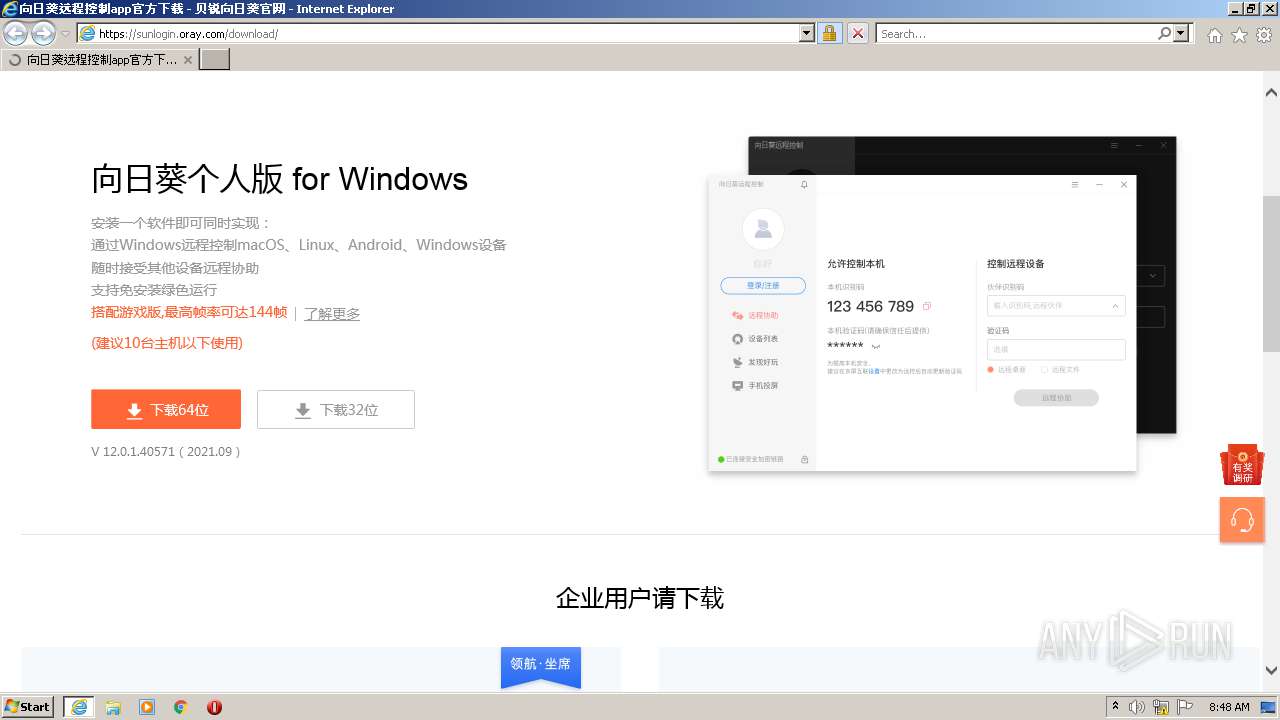Viewport: 1280px width, 720px height.
Task: Open the recent pages dropdown arrow
Action: pyautogui.click(x=65, y=34)
